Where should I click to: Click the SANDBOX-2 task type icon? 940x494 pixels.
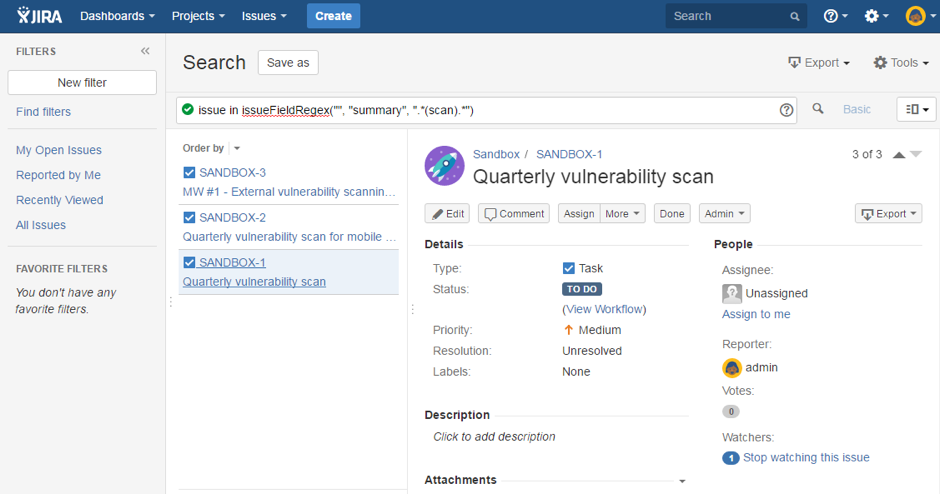point(189,218)
